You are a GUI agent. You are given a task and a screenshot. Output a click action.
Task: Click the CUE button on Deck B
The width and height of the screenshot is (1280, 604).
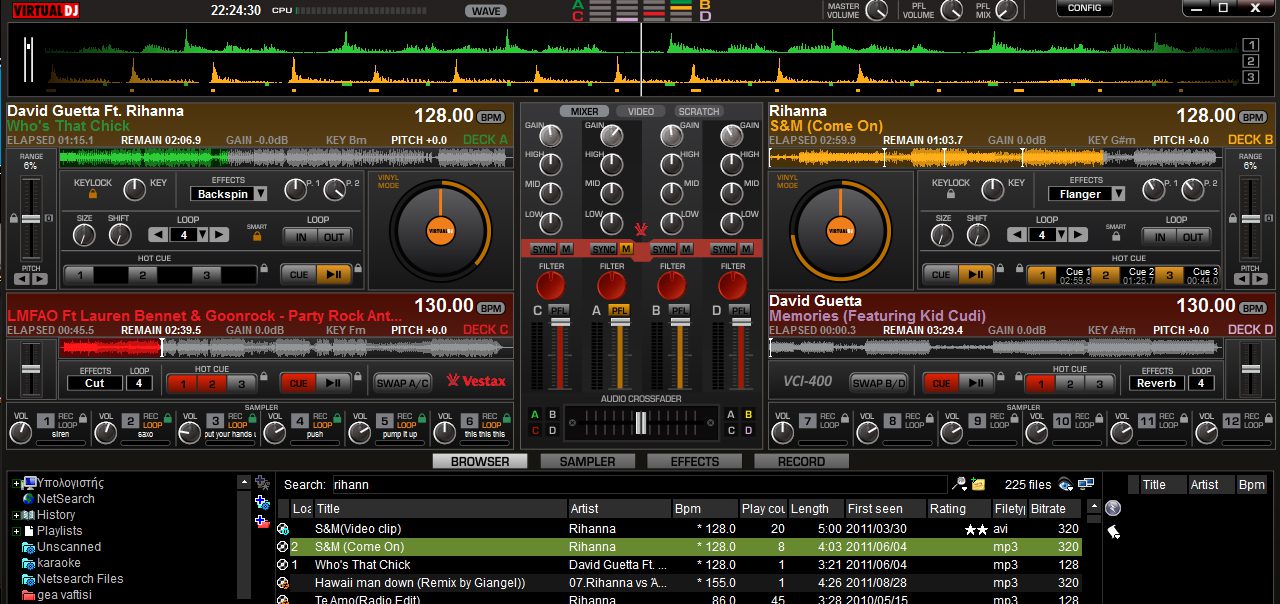(x=940, y=275)
